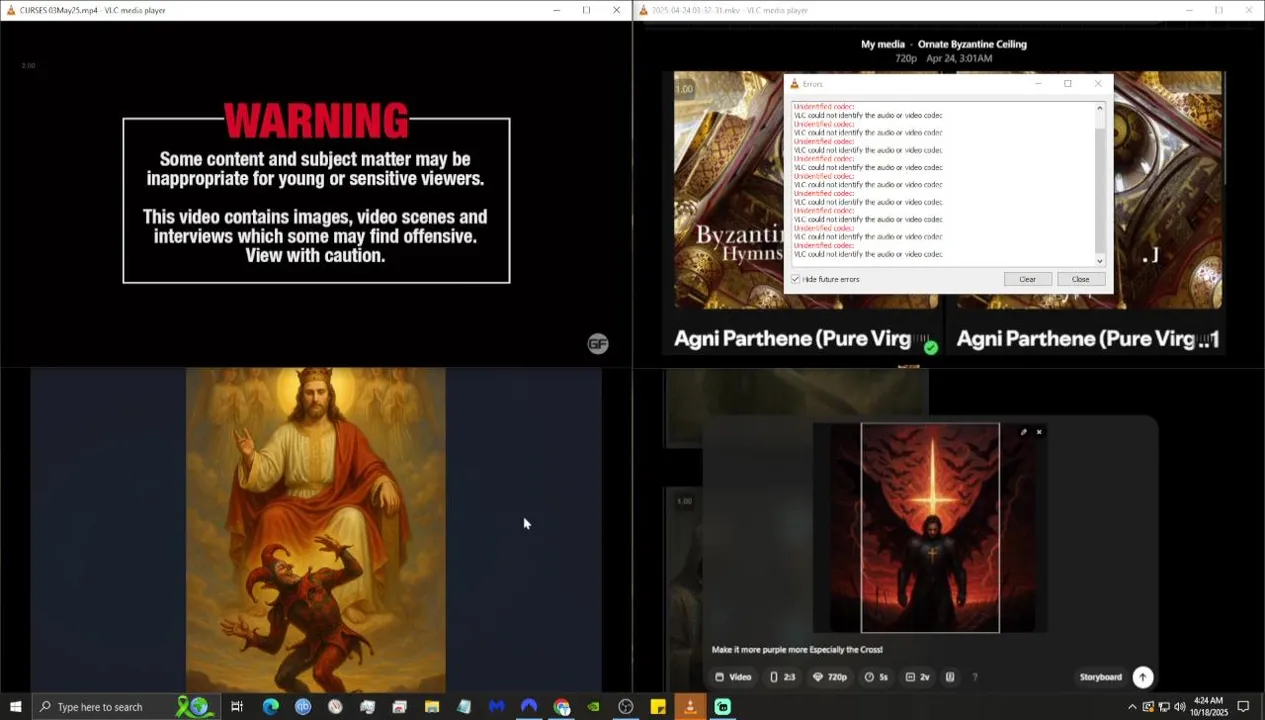Open the green app icon after VLC in taskbar
The image size is (1265, 720).
pos(722,707)
